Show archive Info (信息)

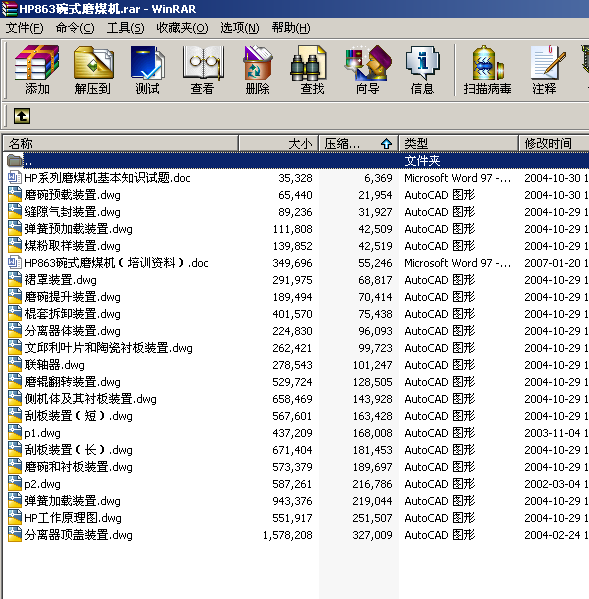422,70
